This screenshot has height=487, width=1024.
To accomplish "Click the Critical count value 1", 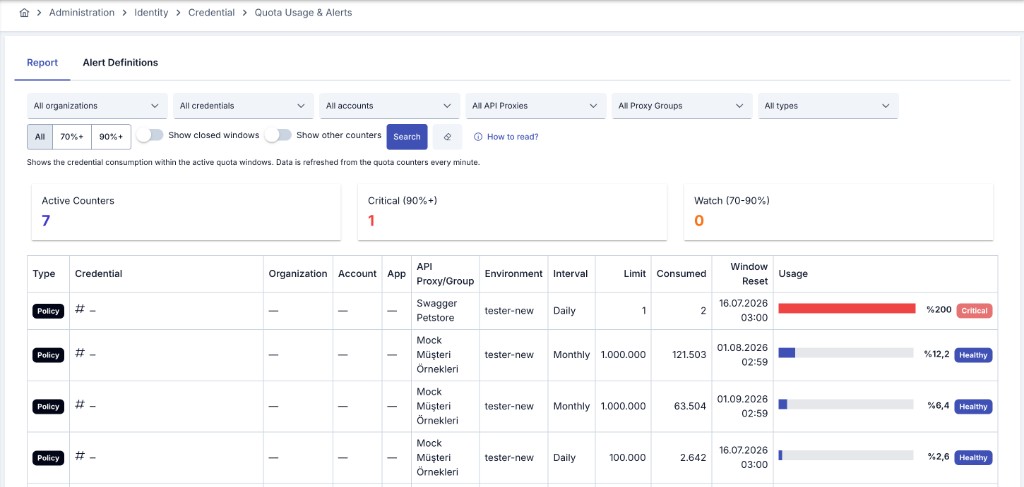I will (371, 221).
